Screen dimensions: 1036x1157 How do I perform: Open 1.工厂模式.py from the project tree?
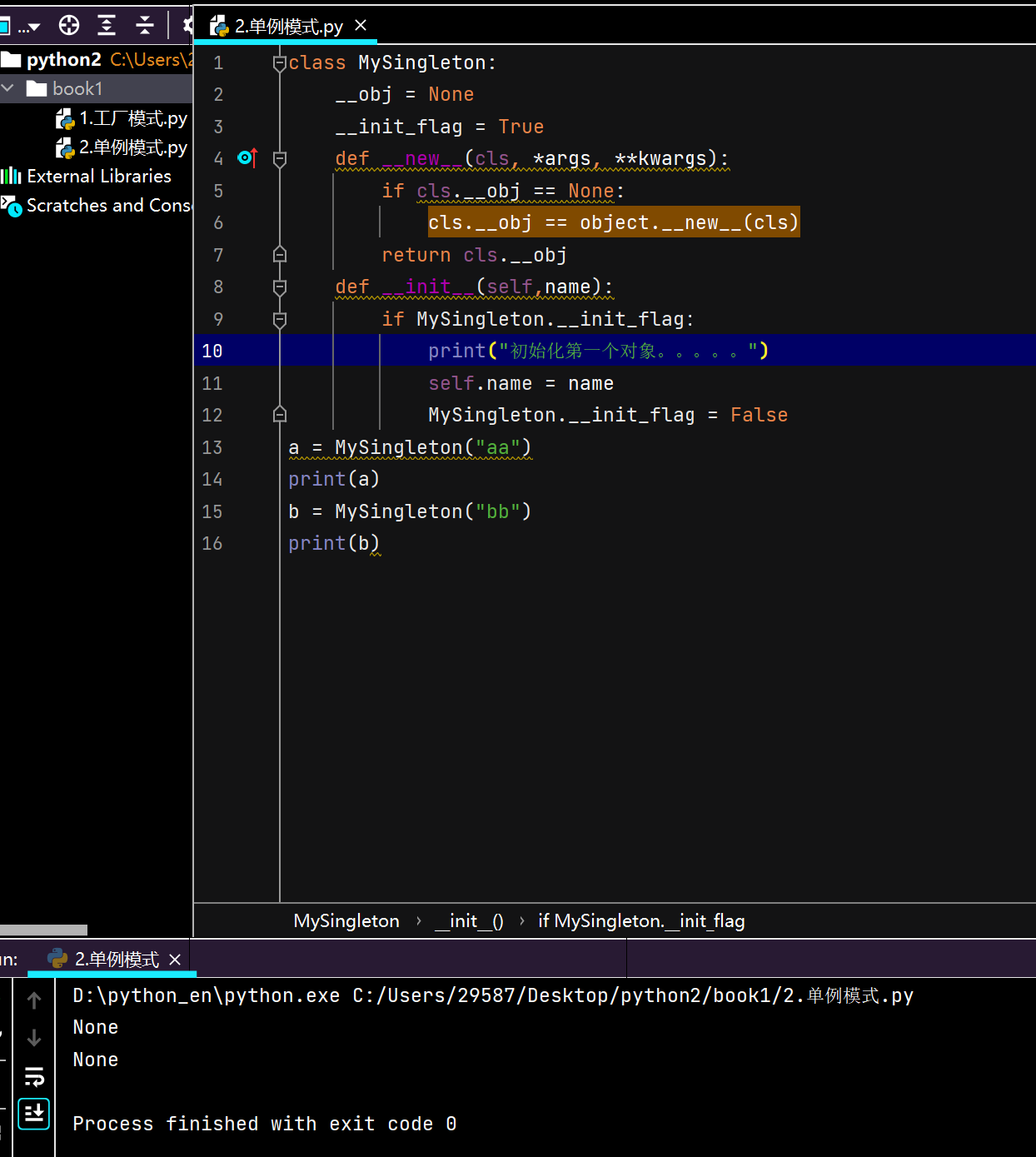[122, 118]
